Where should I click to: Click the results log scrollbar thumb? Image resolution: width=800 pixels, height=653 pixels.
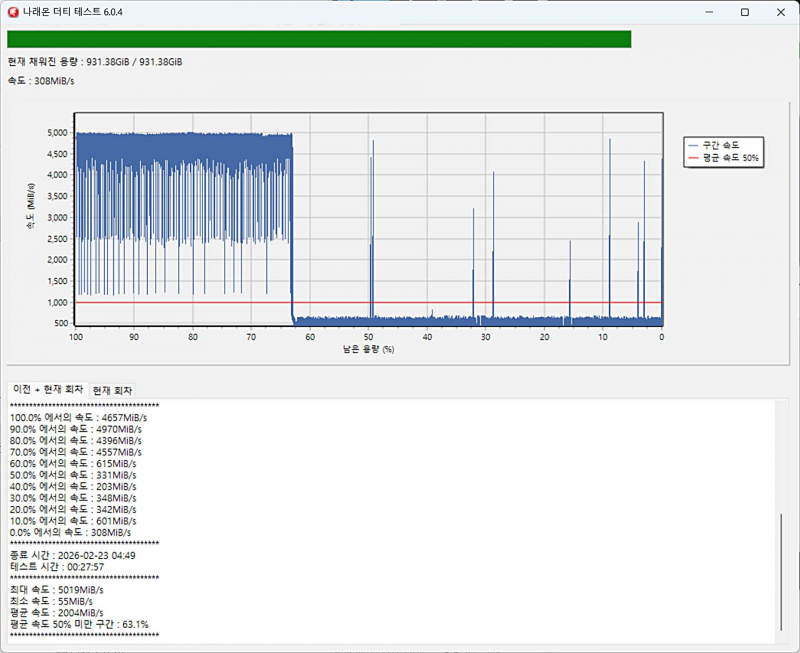(x=782, y=573)
